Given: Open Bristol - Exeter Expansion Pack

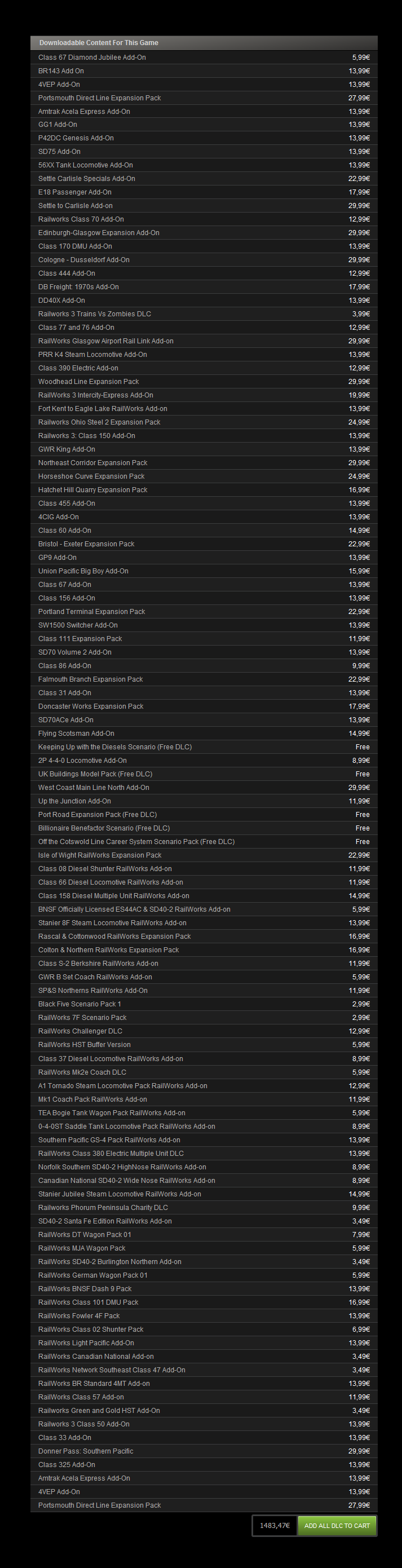Looking at the screenshot, I should point(204,544).
